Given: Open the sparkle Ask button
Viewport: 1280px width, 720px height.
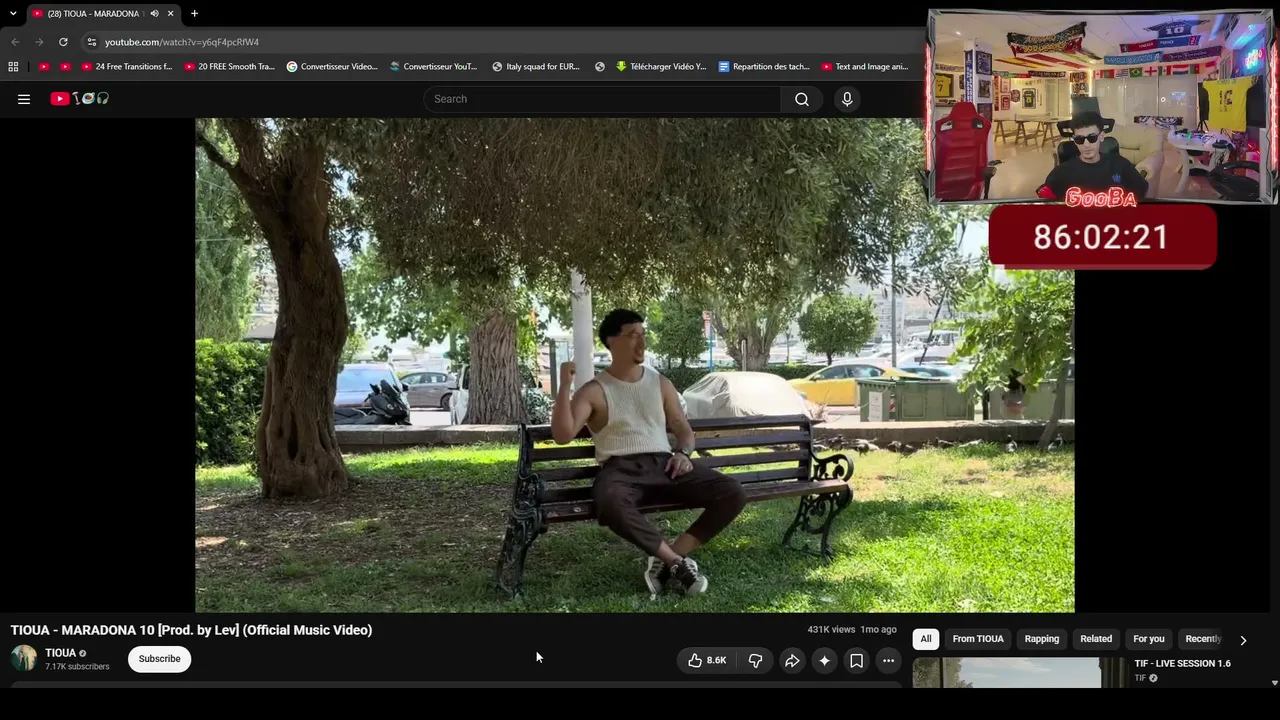Looking at the screenshot, I should (x=824, y=660).
